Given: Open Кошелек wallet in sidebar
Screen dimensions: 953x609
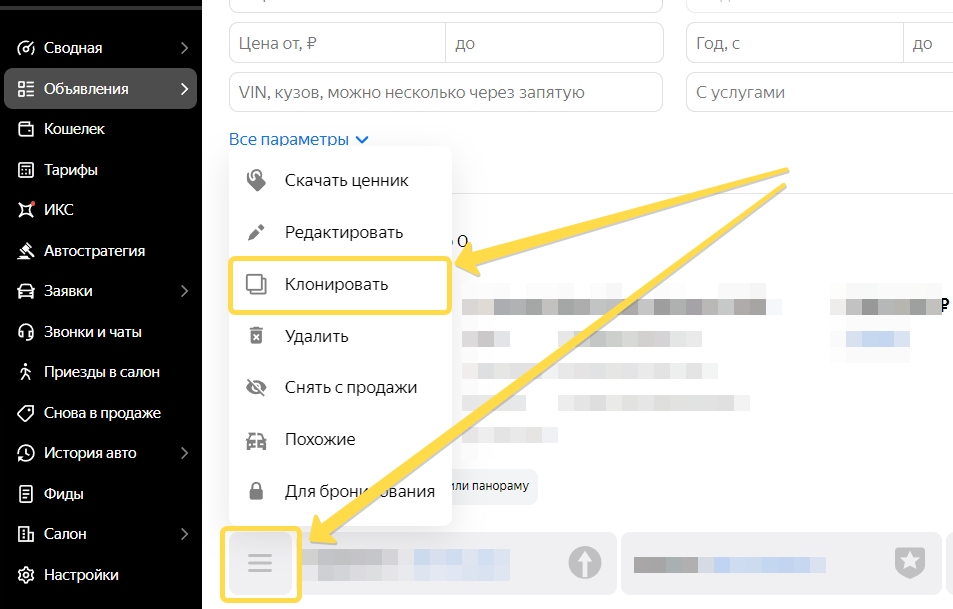Looking at the screenshot, I should point(74,129).
